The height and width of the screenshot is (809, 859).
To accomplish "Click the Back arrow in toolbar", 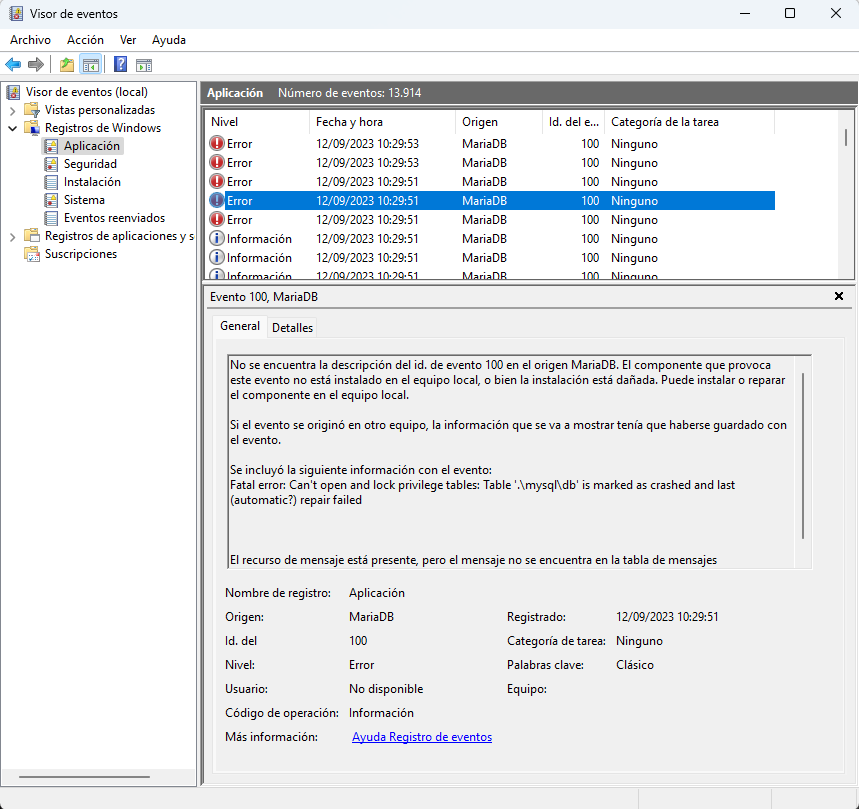I will (13, 65).
